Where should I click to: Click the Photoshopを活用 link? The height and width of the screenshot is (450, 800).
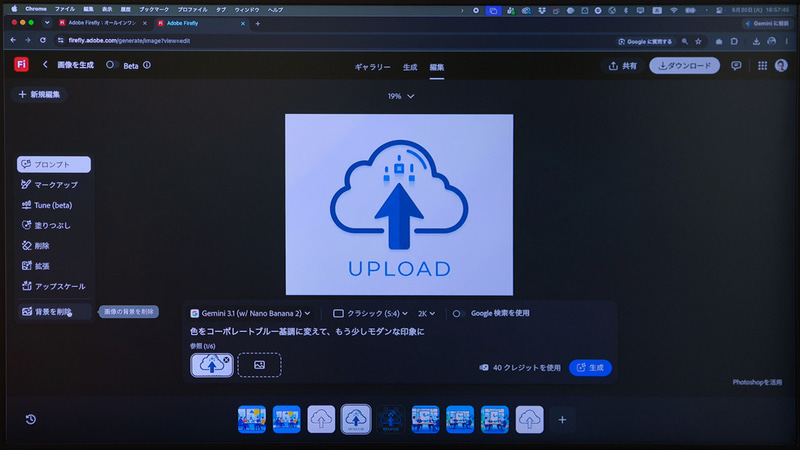(757, 382)
